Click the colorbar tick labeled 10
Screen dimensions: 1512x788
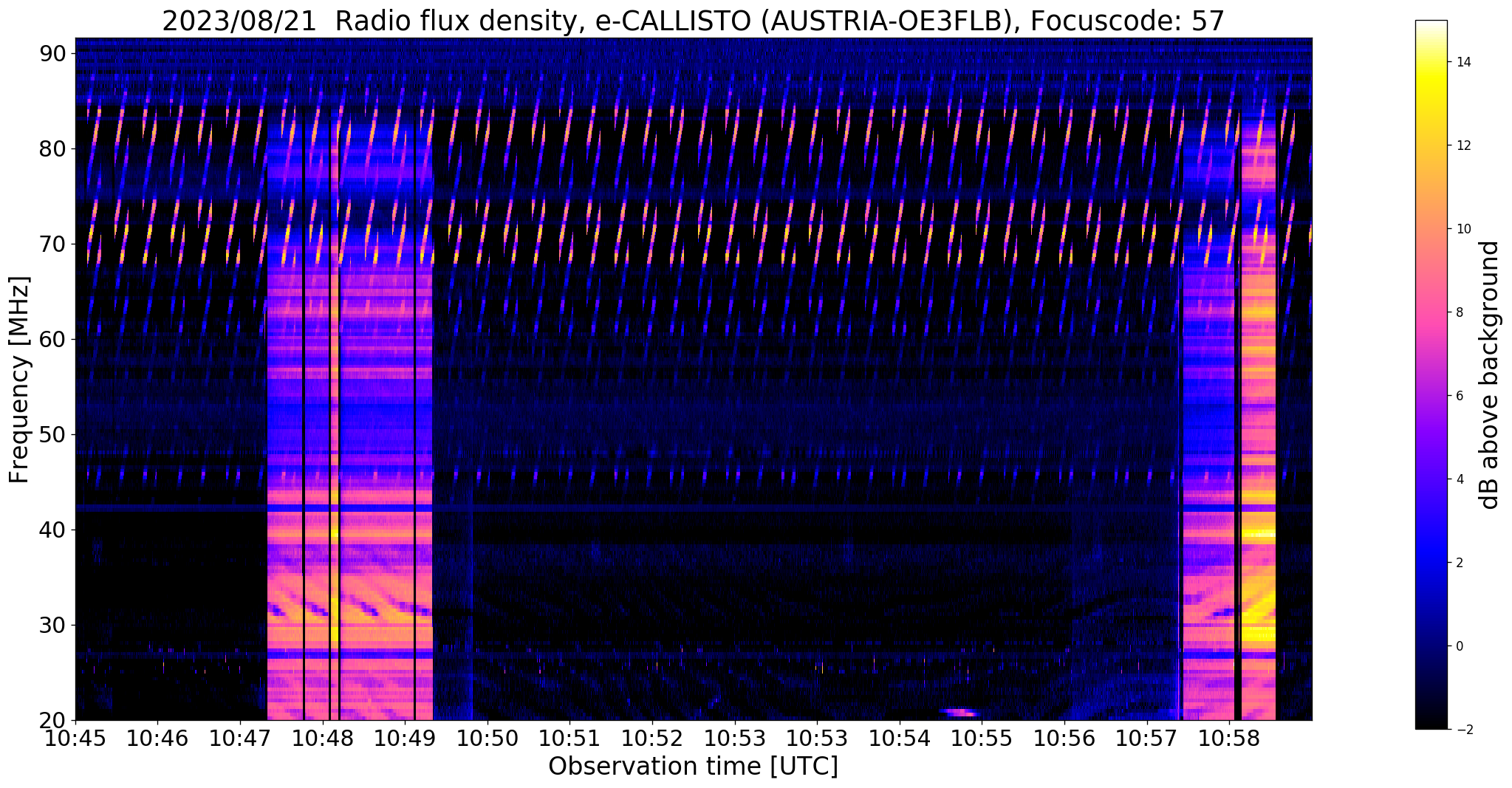1463,229
